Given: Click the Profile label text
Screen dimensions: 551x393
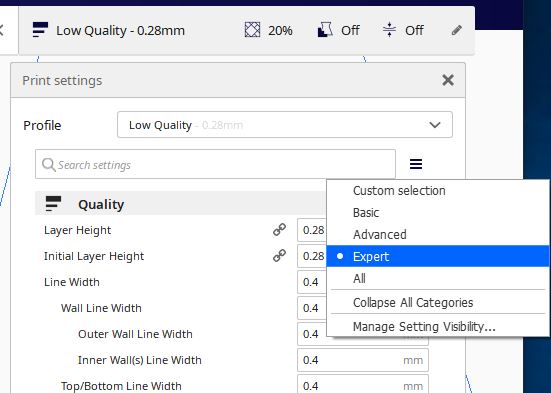Looking at the screenshot, I should click(x=42, y=125).
